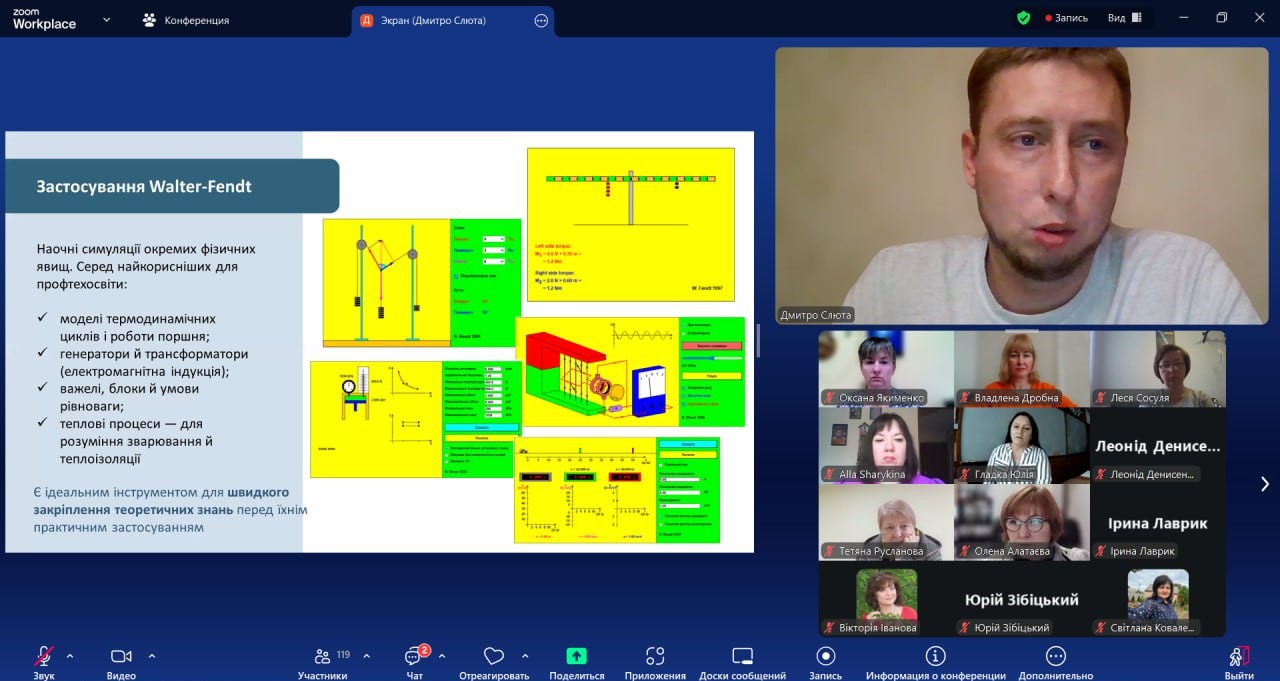Open the Участники participants panel

click(323, 657)
